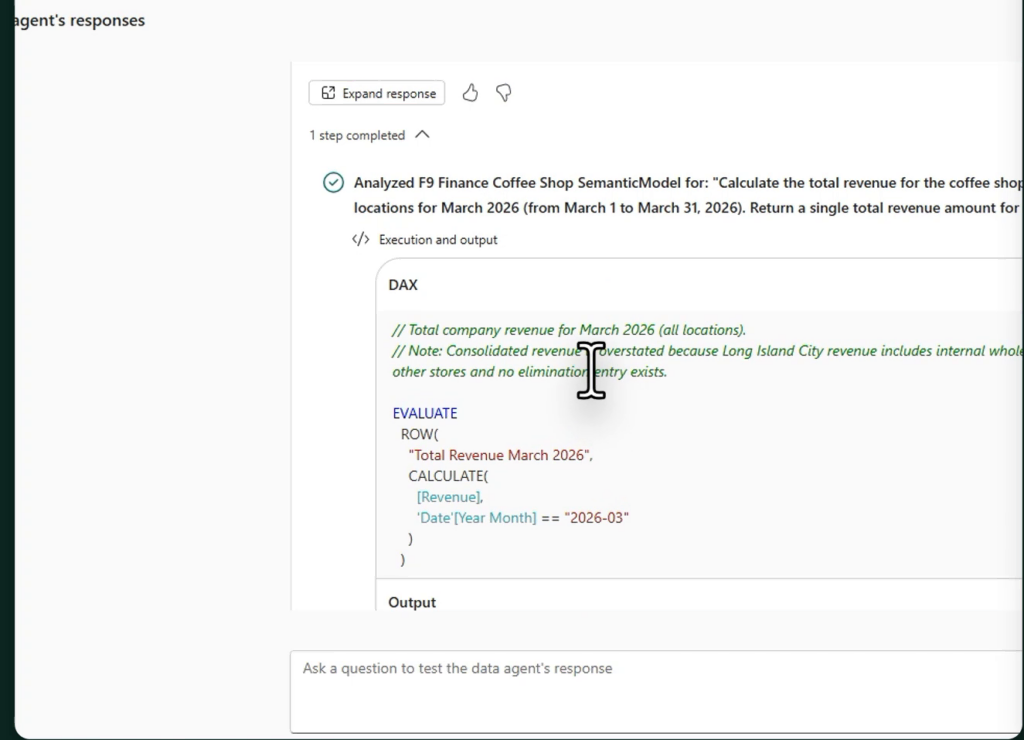Click the "agent's responses" heading

tap(79, 20)
